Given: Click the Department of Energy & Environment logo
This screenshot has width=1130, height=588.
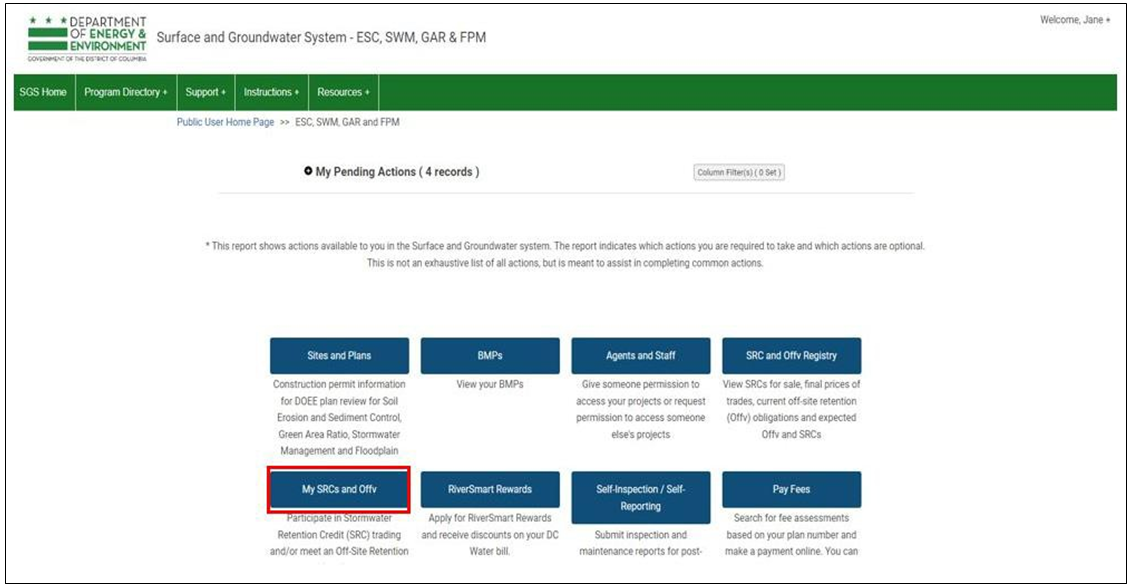Looking at the screenshot, I should [87, 38].
